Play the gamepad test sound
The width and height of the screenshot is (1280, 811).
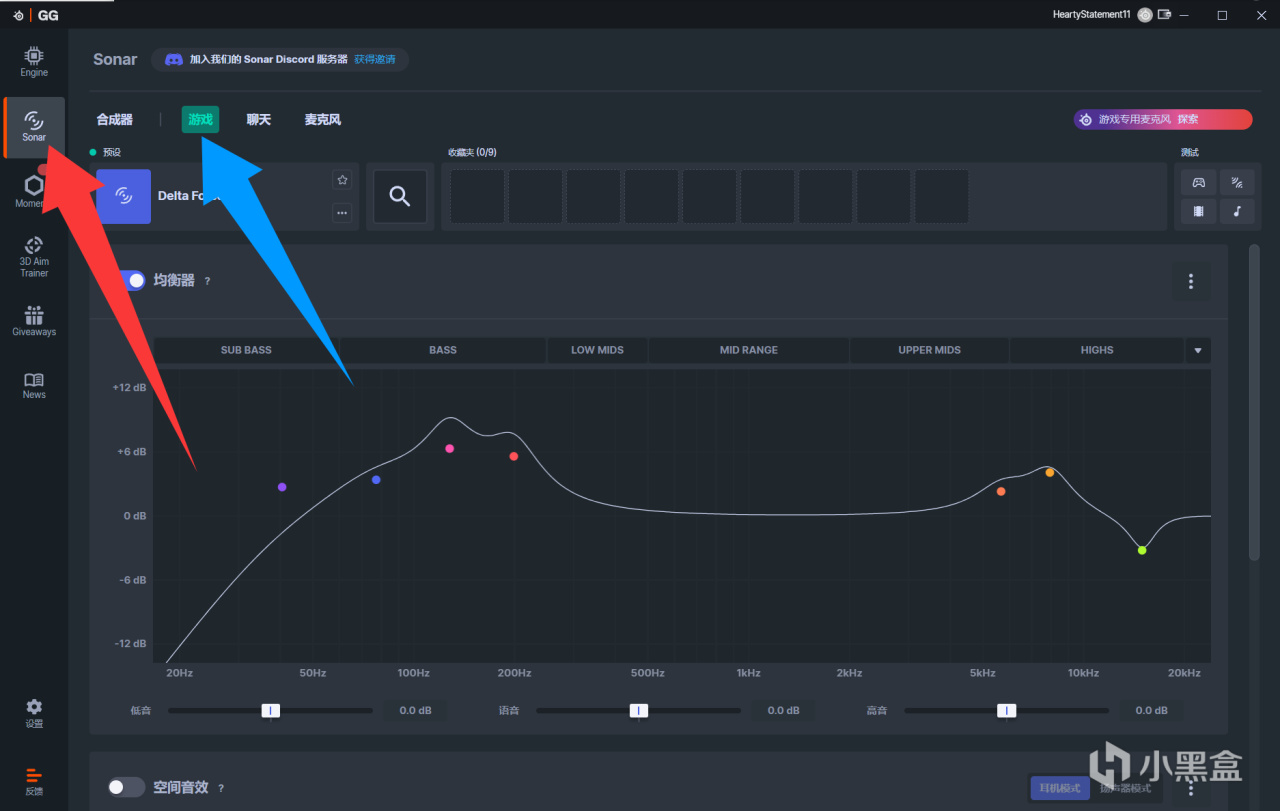tap(1198, 182)
